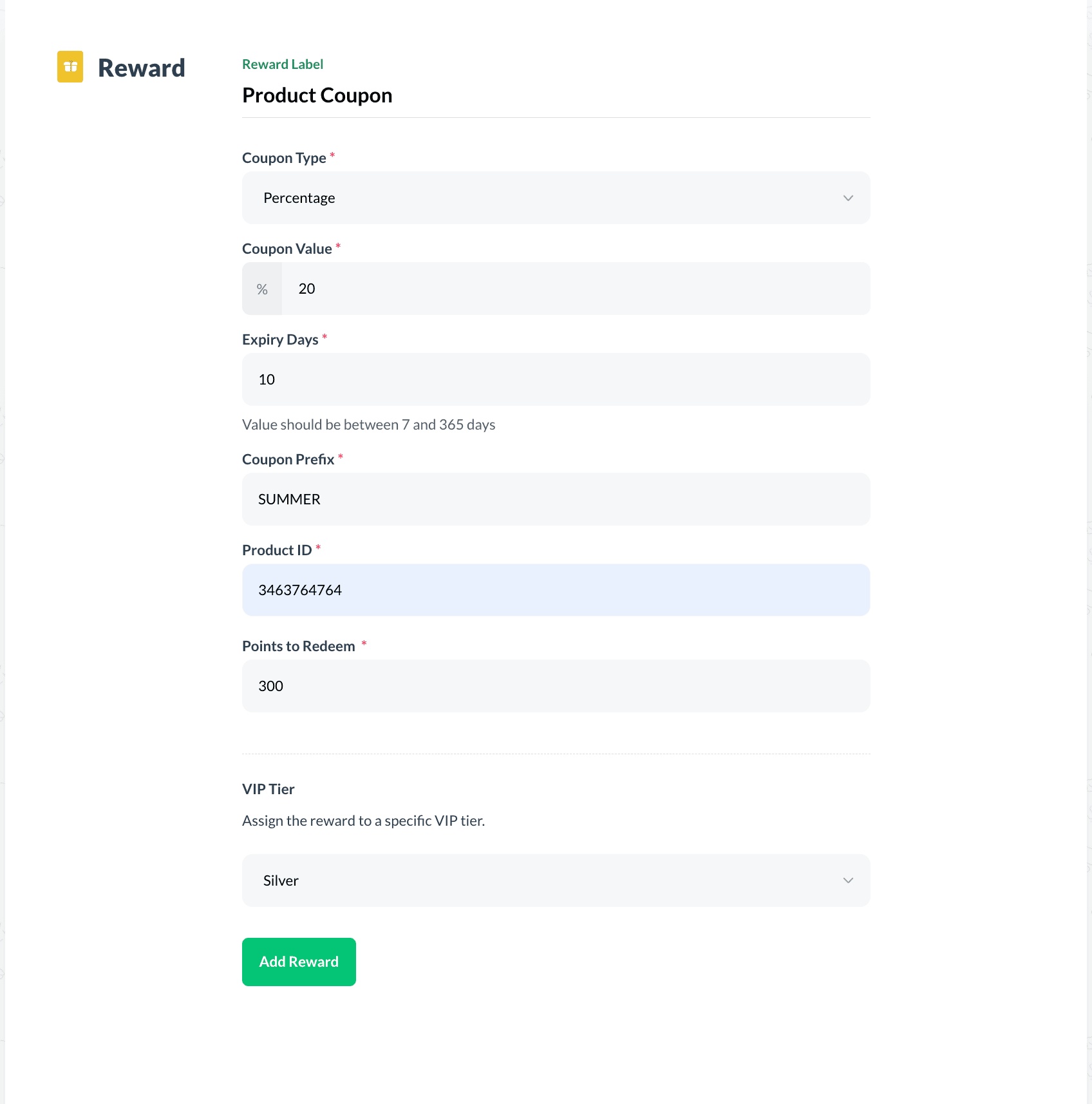Click the VIP Tier chevron arrow

click(x=848, y=880)
